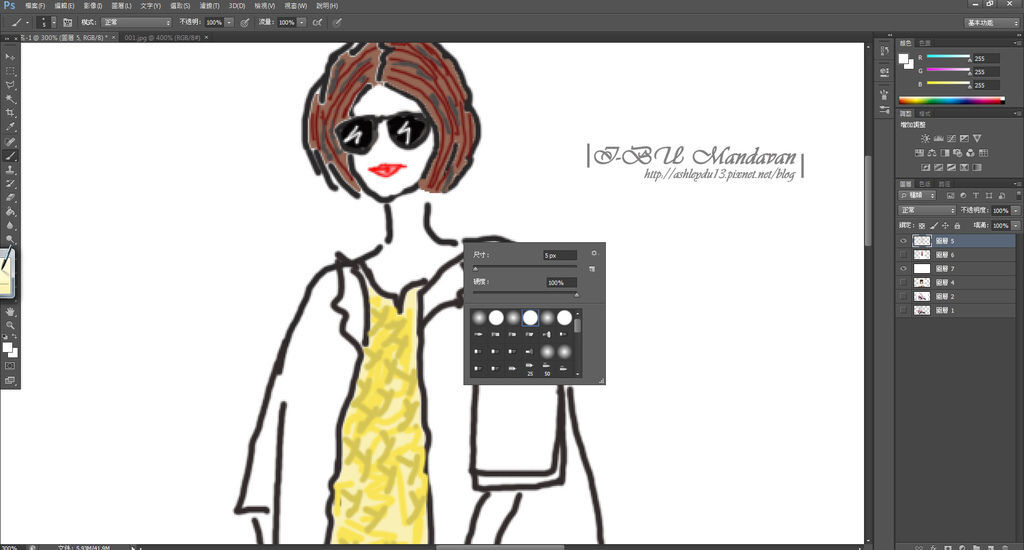This screenshot has width=1024, height=550.
Task: Add Curves adjustment
Action: [952, 138]
